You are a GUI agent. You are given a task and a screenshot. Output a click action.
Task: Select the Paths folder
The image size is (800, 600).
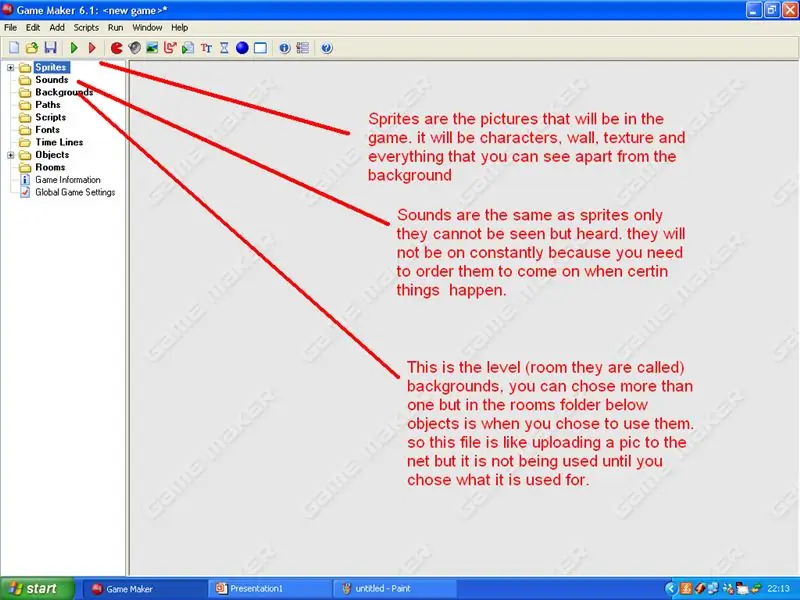point(47,105)
